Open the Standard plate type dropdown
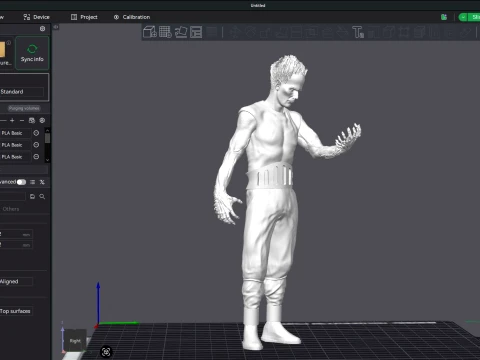The image size is (480, 360). coord(22,92)
